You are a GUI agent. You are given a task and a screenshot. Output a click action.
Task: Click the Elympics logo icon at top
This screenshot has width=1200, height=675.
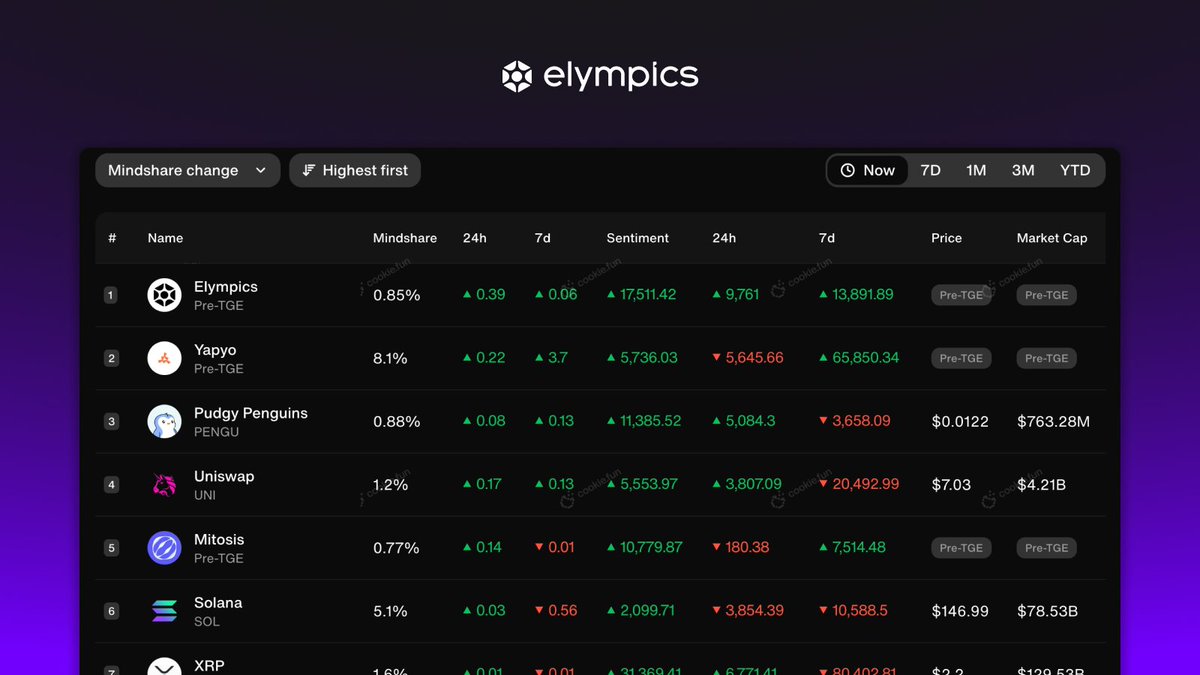(517, 76)
